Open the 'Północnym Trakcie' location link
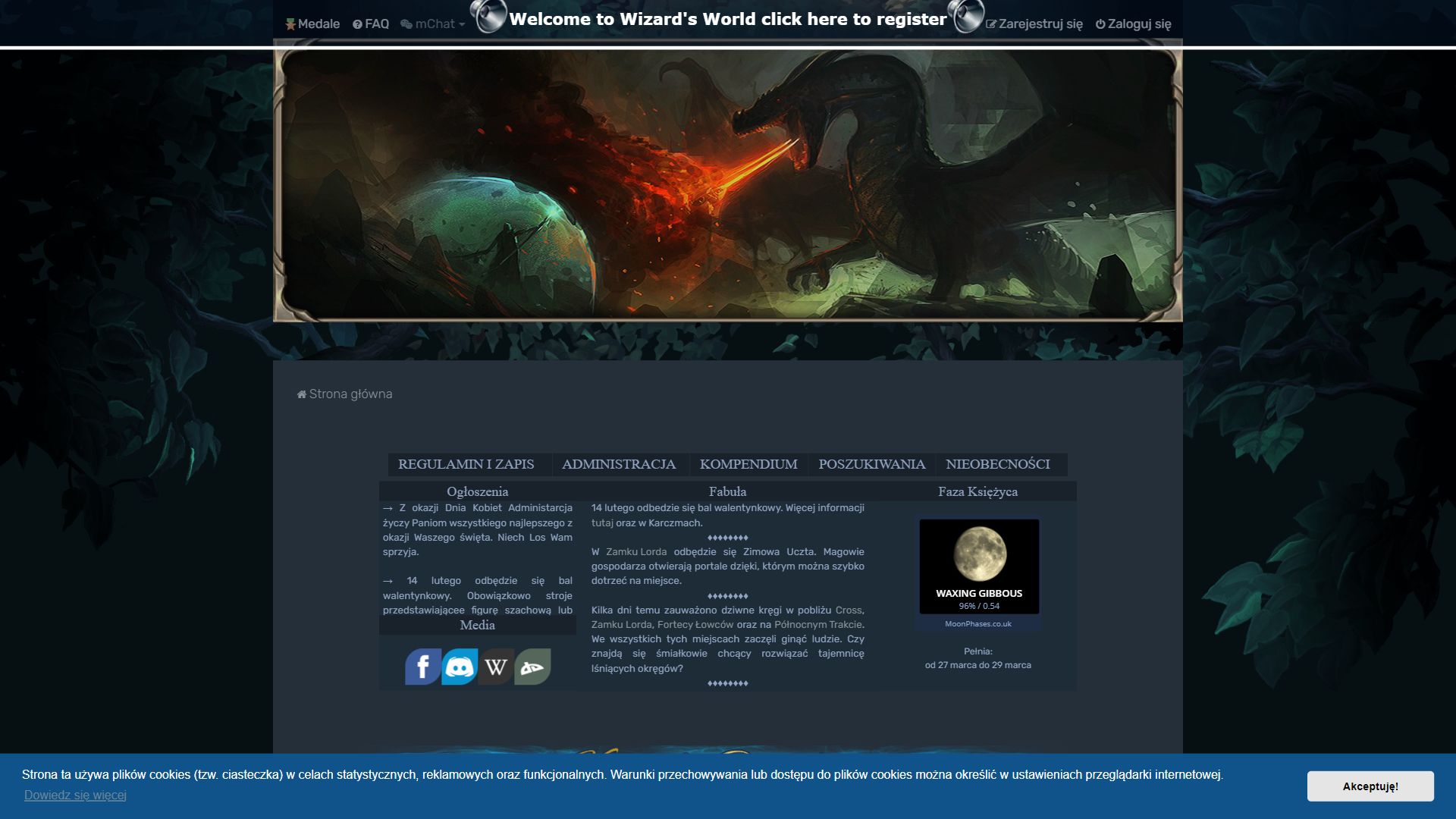This screenshot has height=819, width=1456. (x=818, y=625)
